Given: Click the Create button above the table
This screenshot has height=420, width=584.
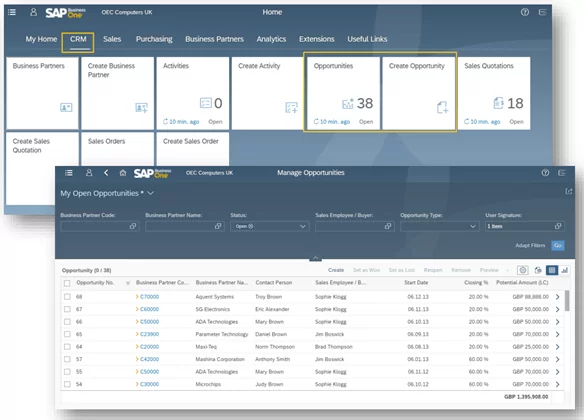Looking at the screenshot, I should click(336, 270).
